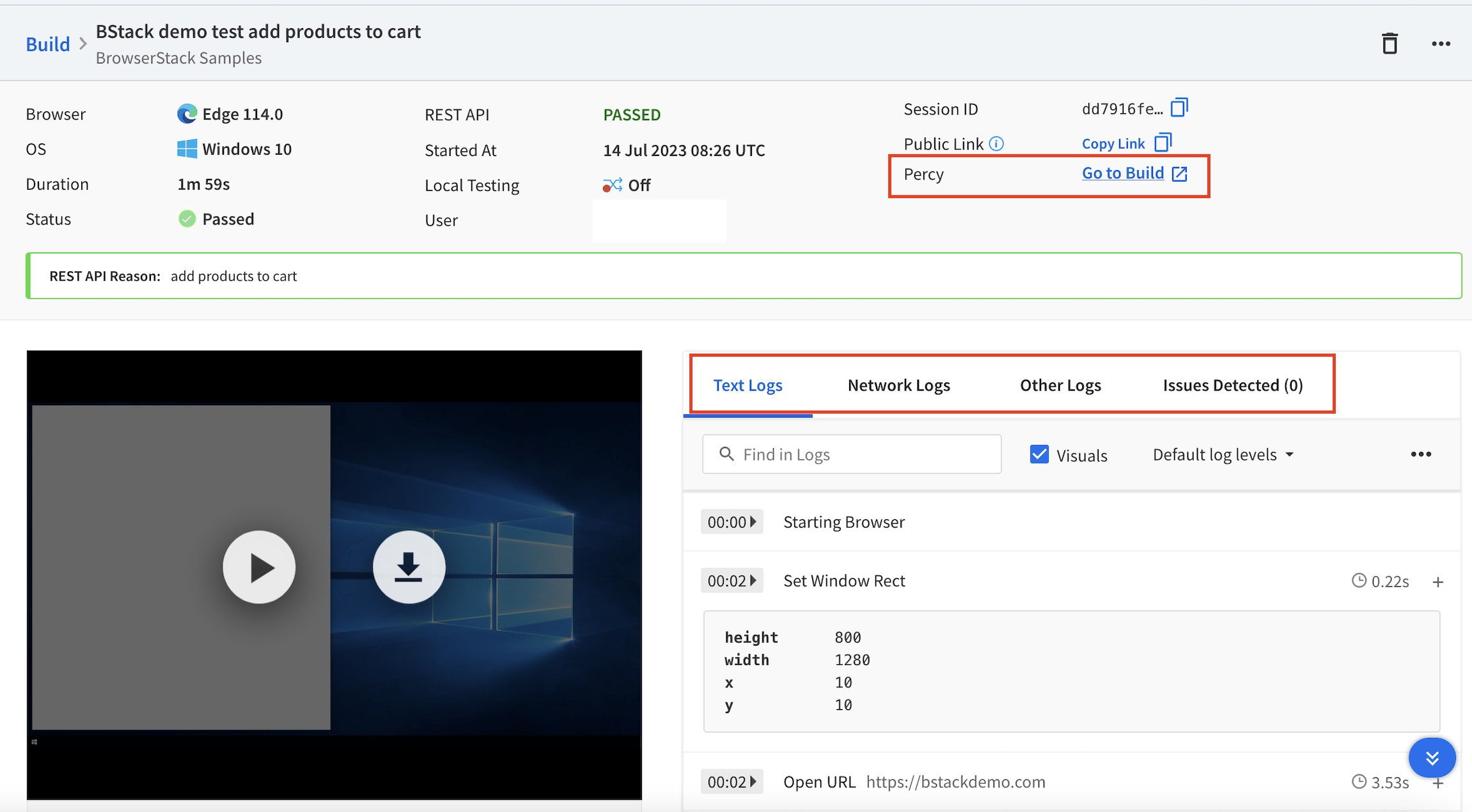This screenshot has width=1472, height=812.
Task: Switch to the Network Logs tab
Action: coord(898,386)
